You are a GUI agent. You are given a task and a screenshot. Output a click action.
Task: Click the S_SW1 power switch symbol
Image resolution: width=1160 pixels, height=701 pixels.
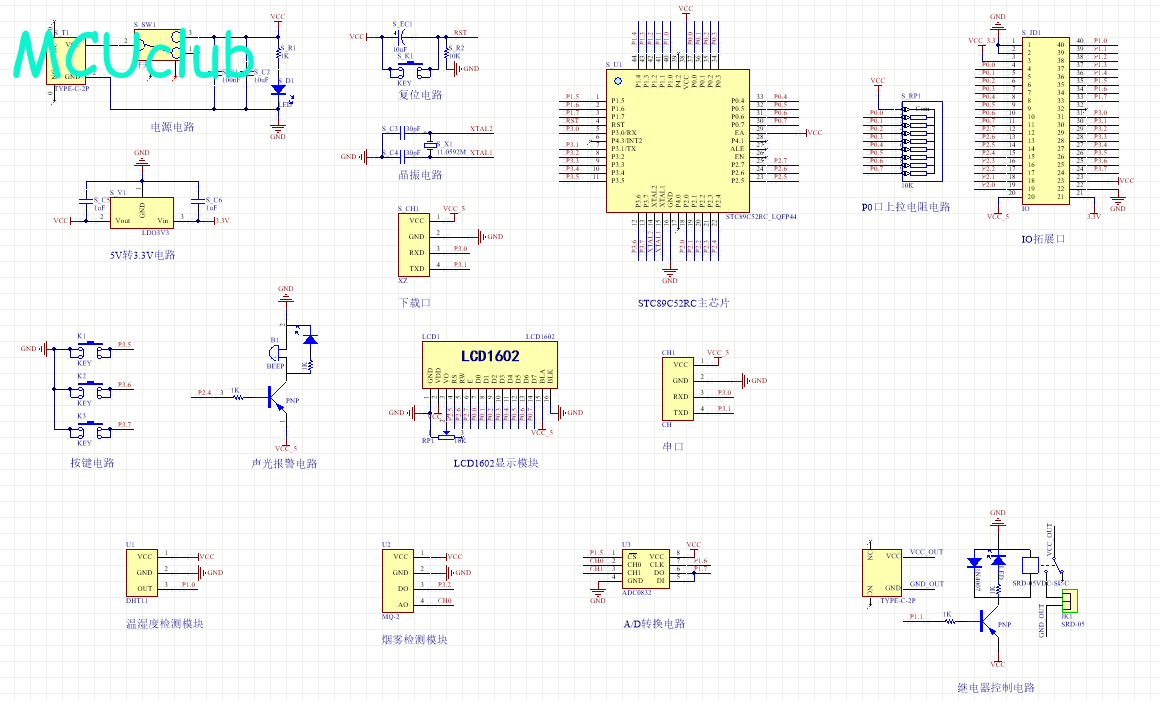coord(158,44)
